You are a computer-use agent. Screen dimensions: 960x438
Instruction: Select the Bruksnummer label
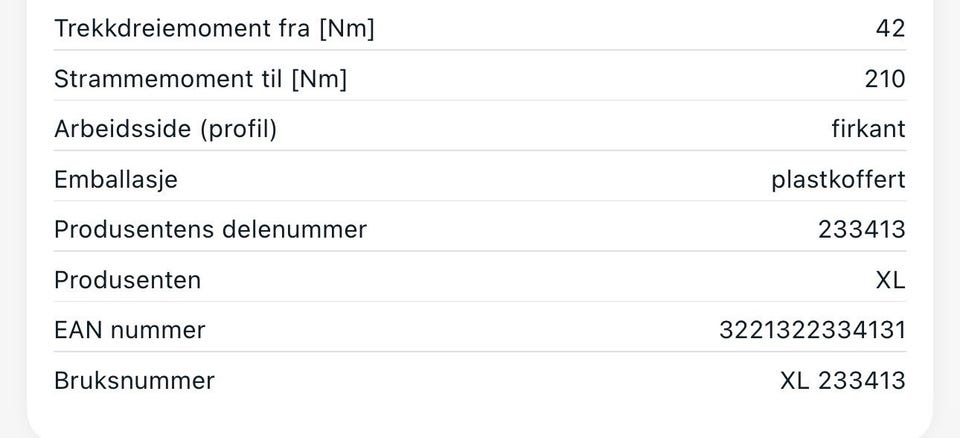point(134,380)
